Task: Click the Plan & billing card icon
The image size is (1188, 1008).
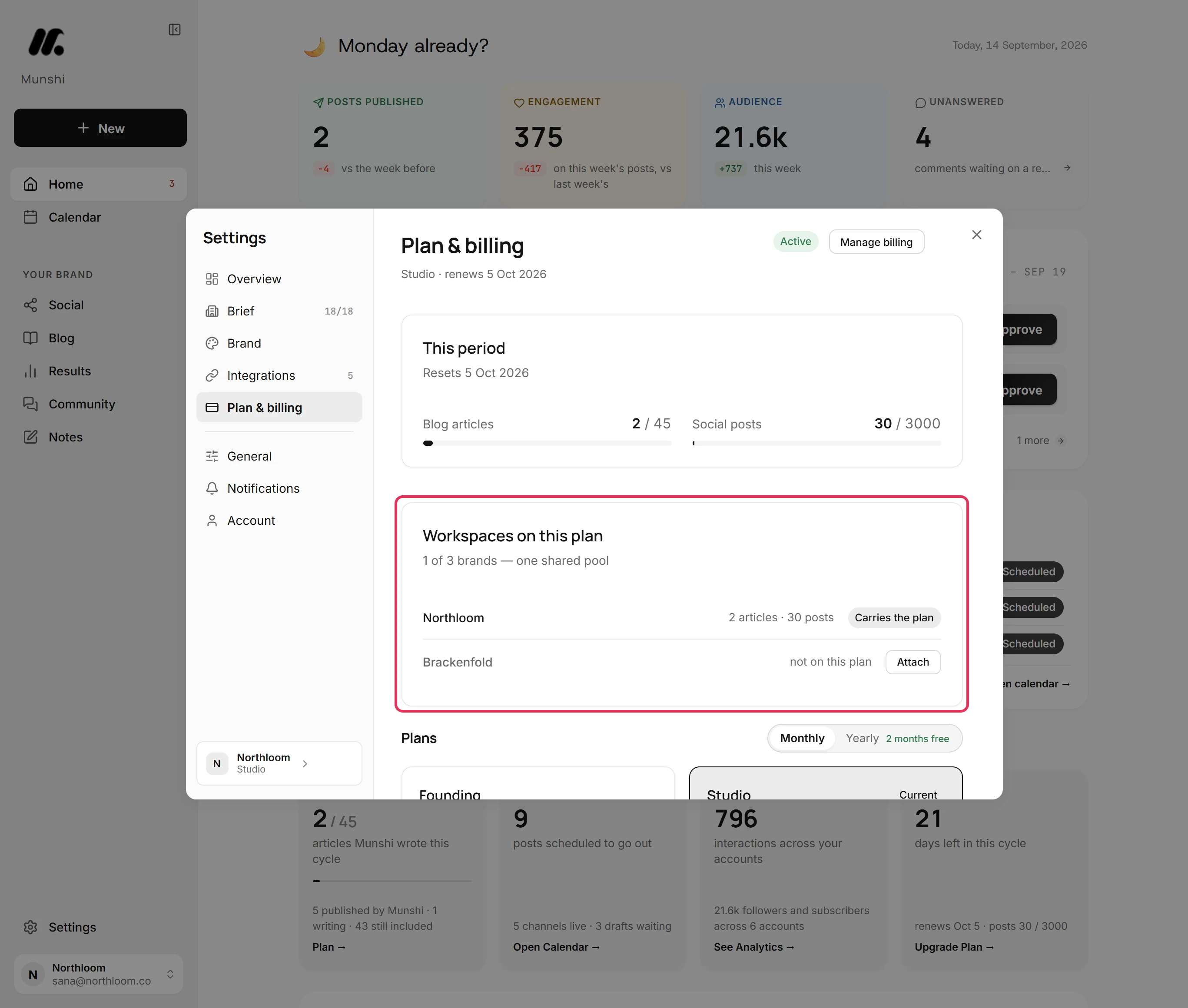Action: [x=212, y=408]
